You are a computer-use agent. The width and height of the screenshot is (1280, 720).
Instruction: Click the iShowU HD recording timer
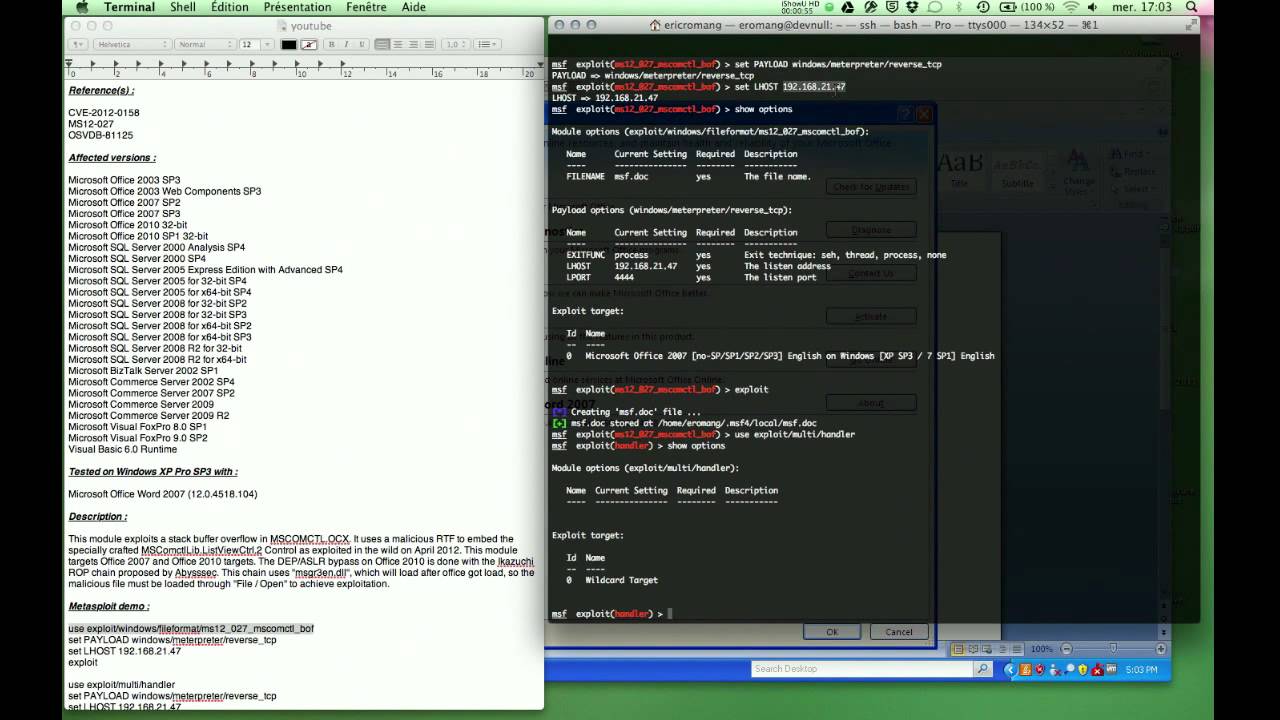point(800,7)
